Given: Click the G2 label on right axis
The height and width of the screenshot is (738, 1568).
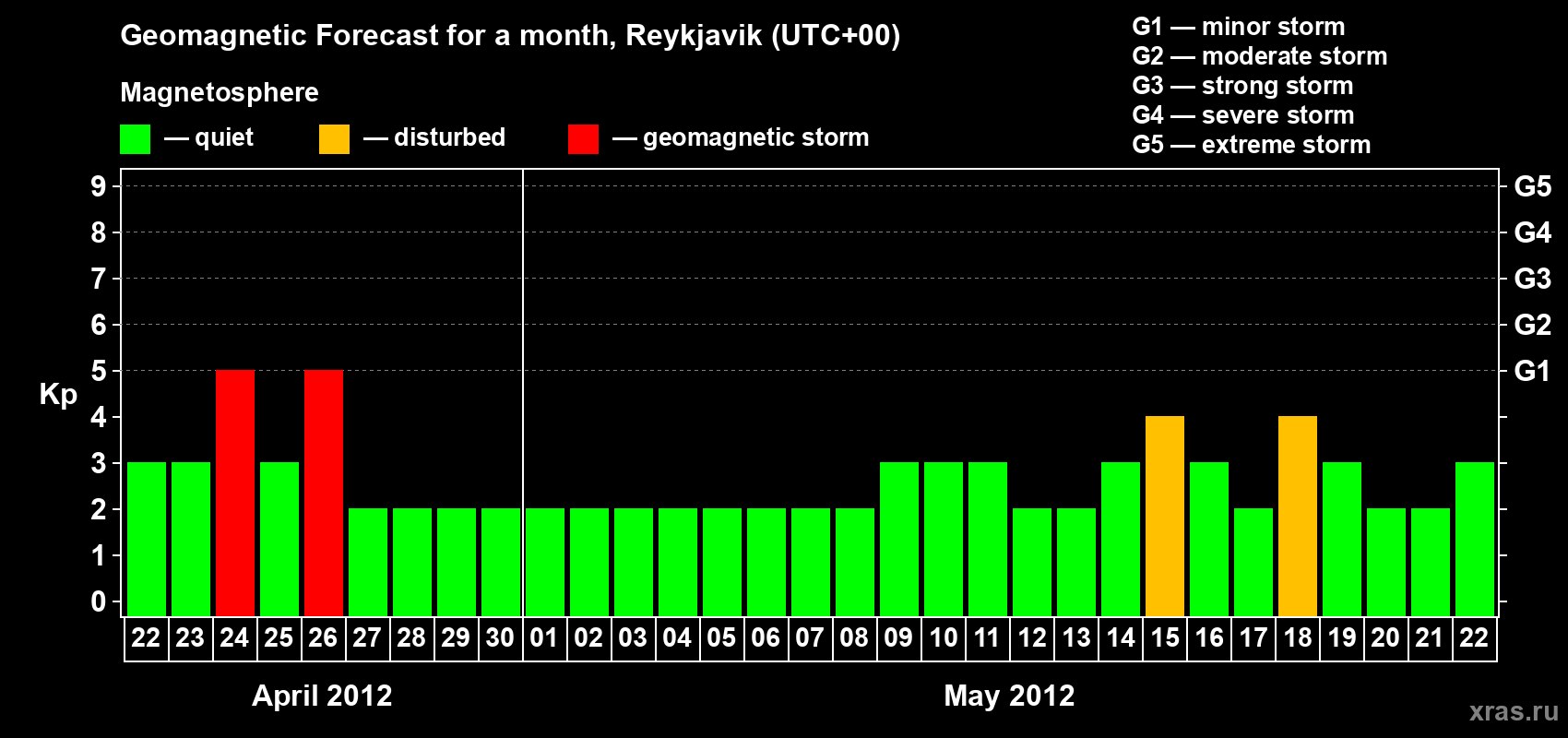Looking at the screenshot, I should click(1532, 325).
